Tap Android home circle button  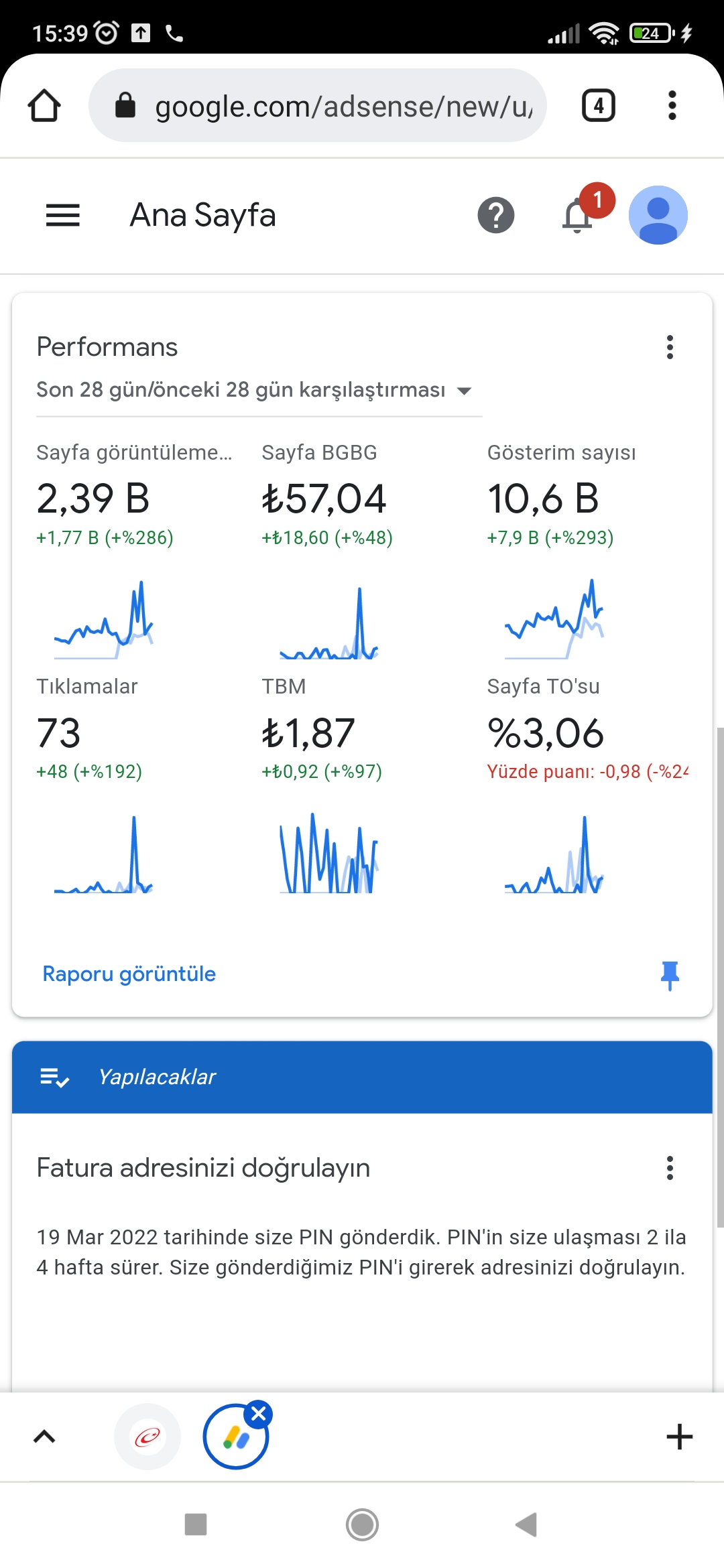(x=362, y=1524)
